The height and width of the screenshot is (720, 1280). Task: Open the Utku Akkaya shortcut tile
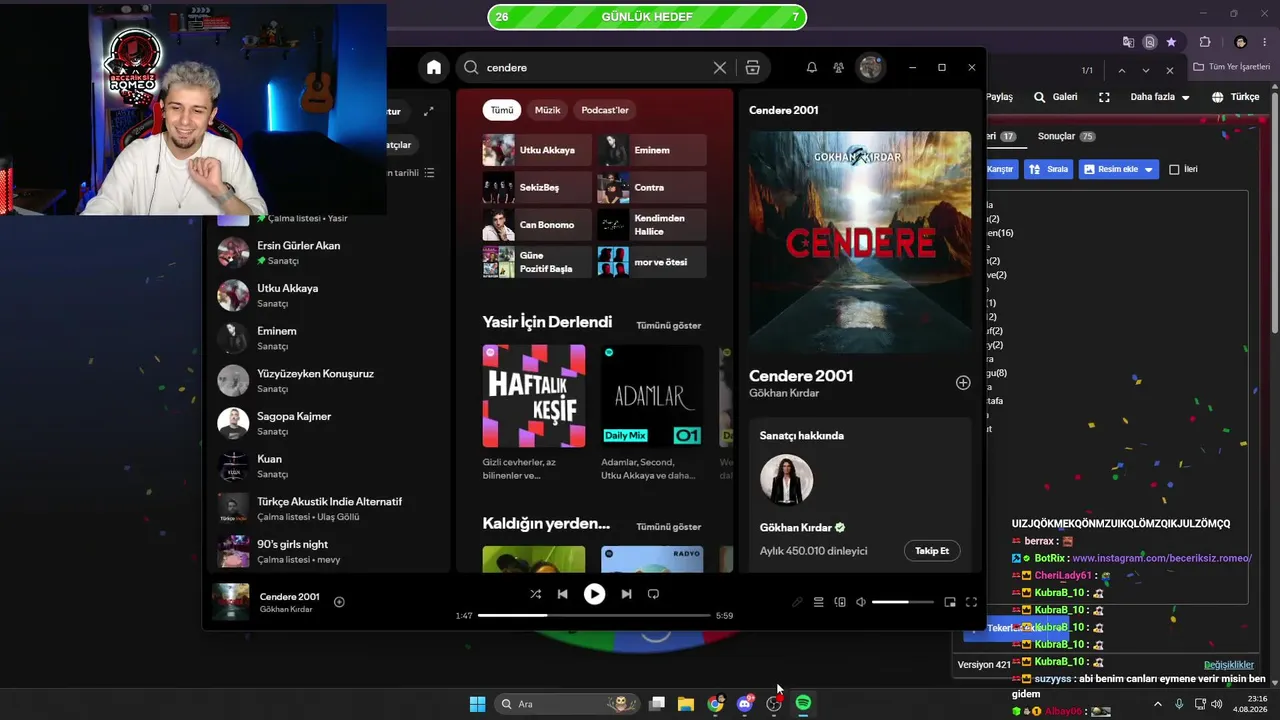(537, 150)
